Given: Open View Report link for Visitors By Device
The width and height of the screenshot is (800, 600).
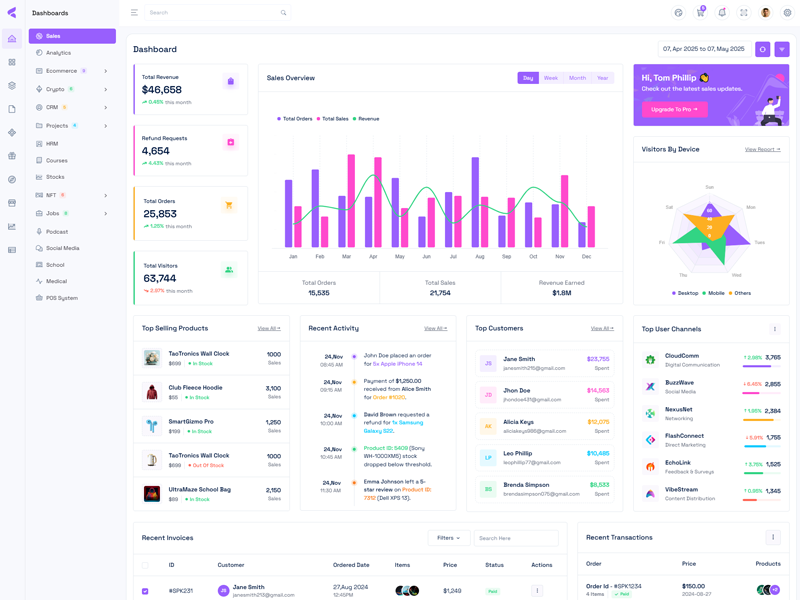Looking at the screenshot, I should 762,149.
